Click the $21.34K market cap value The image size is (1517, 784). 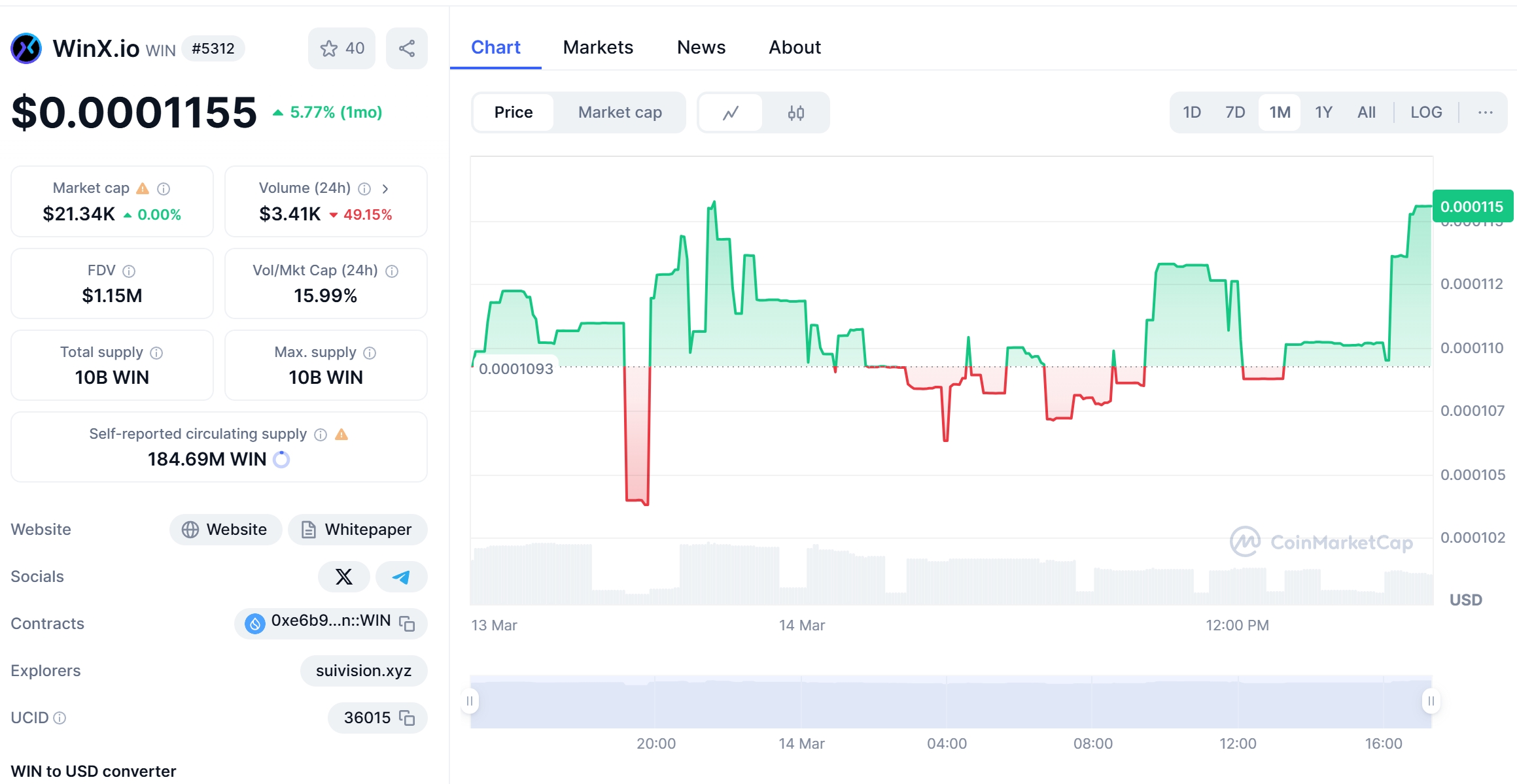click(x=78, y=214)
